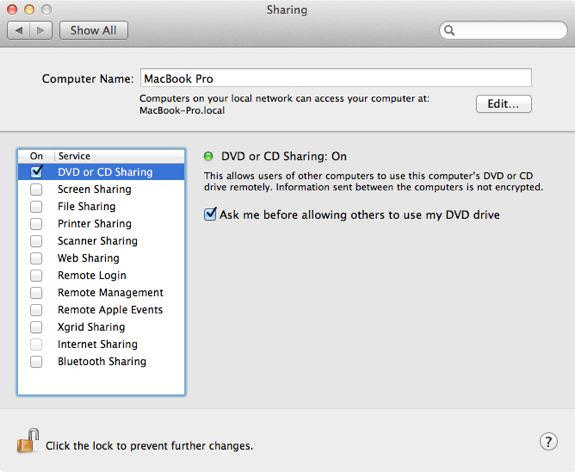
Task: Go back with the left arrow button
Action: [19, 30]
